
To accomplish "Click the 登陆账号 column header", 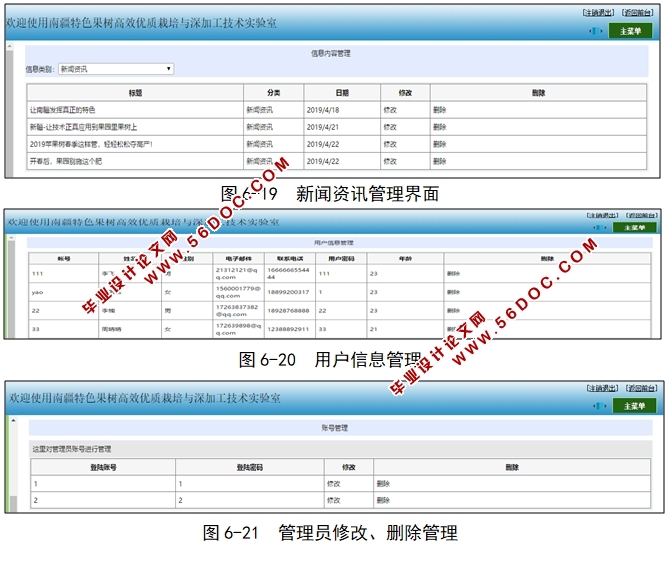I will 103,467.
